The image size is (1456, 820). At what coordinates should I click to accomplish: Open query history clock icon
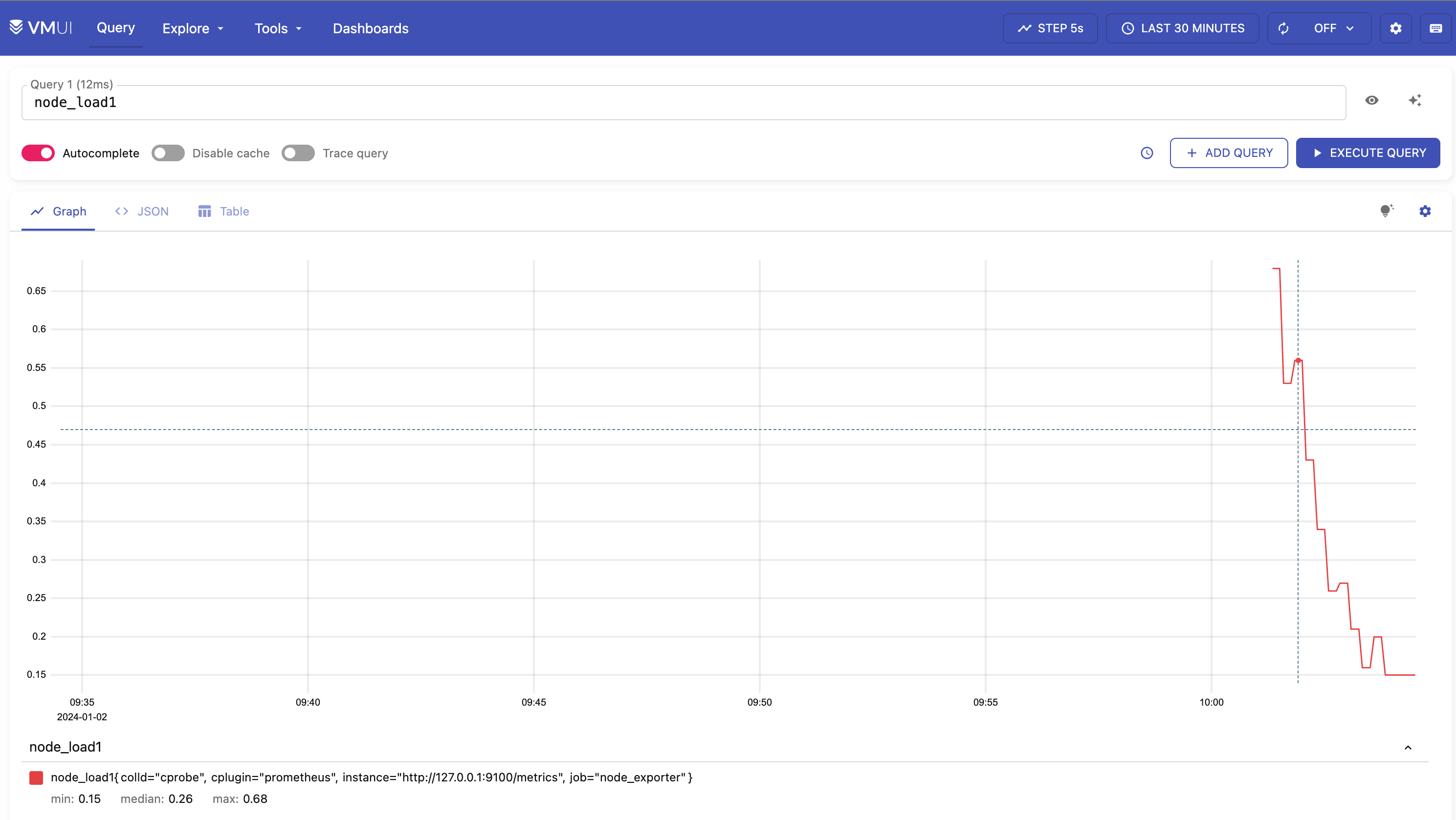(1146, 153)
